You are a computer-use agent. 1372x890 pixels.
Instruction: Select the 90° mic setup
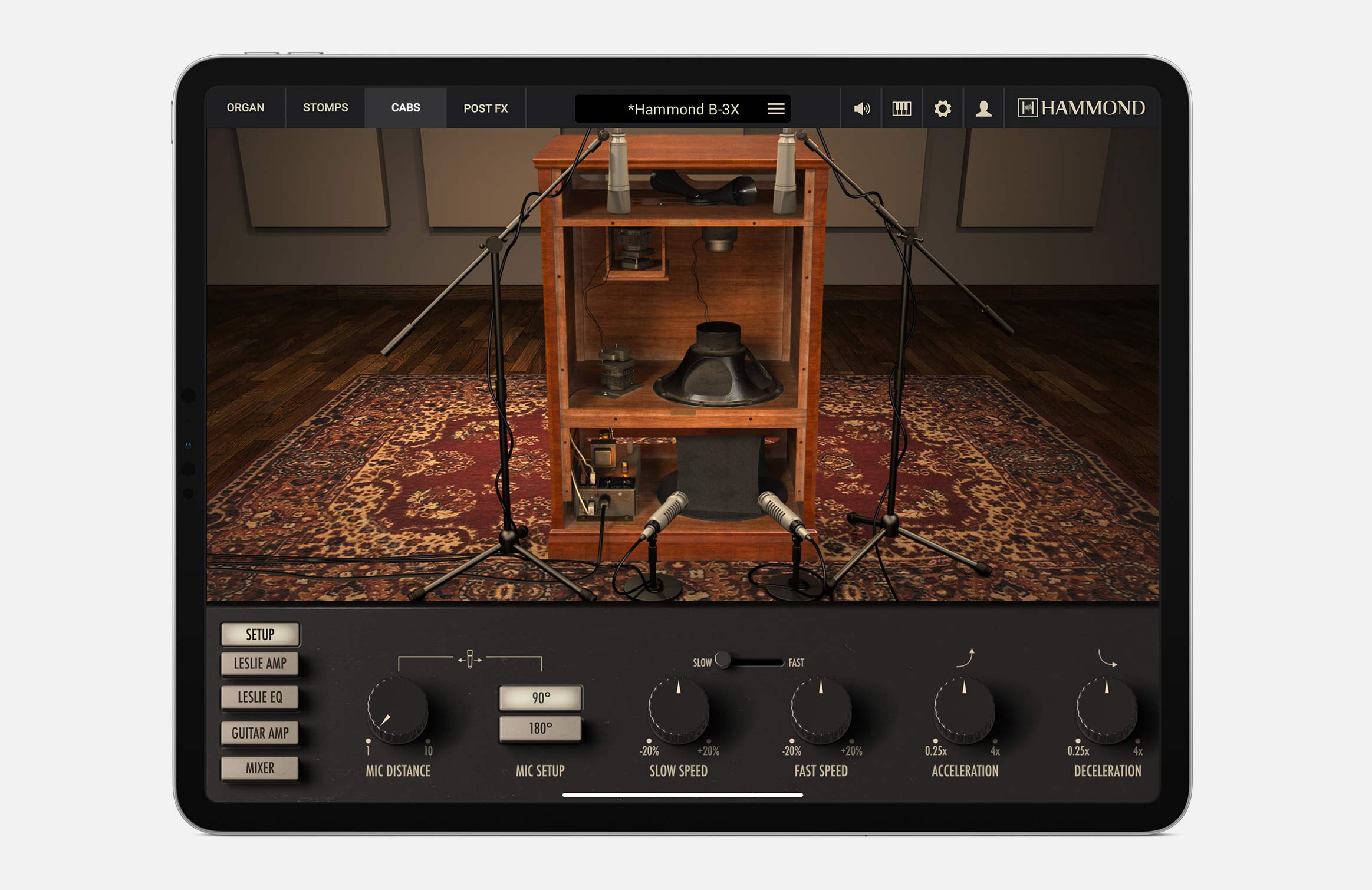click(539, 697)
